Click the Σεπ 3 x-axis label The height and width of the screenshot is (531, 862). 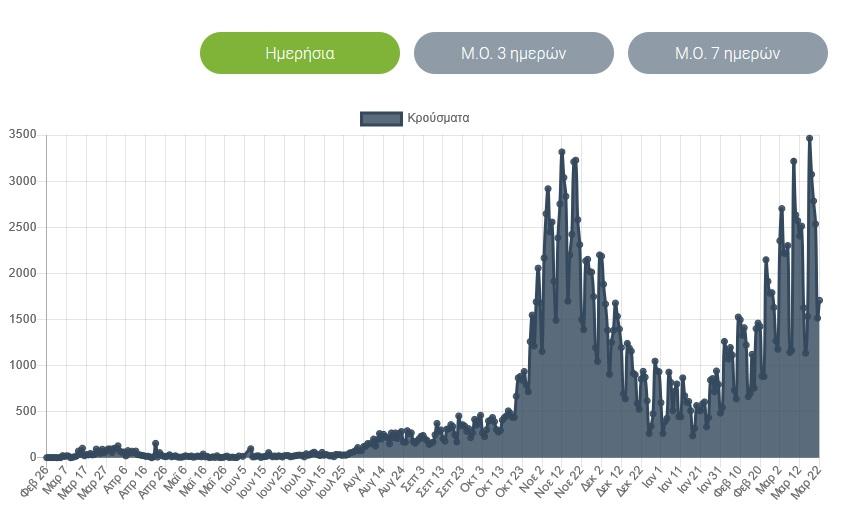[x=413, y=478]
